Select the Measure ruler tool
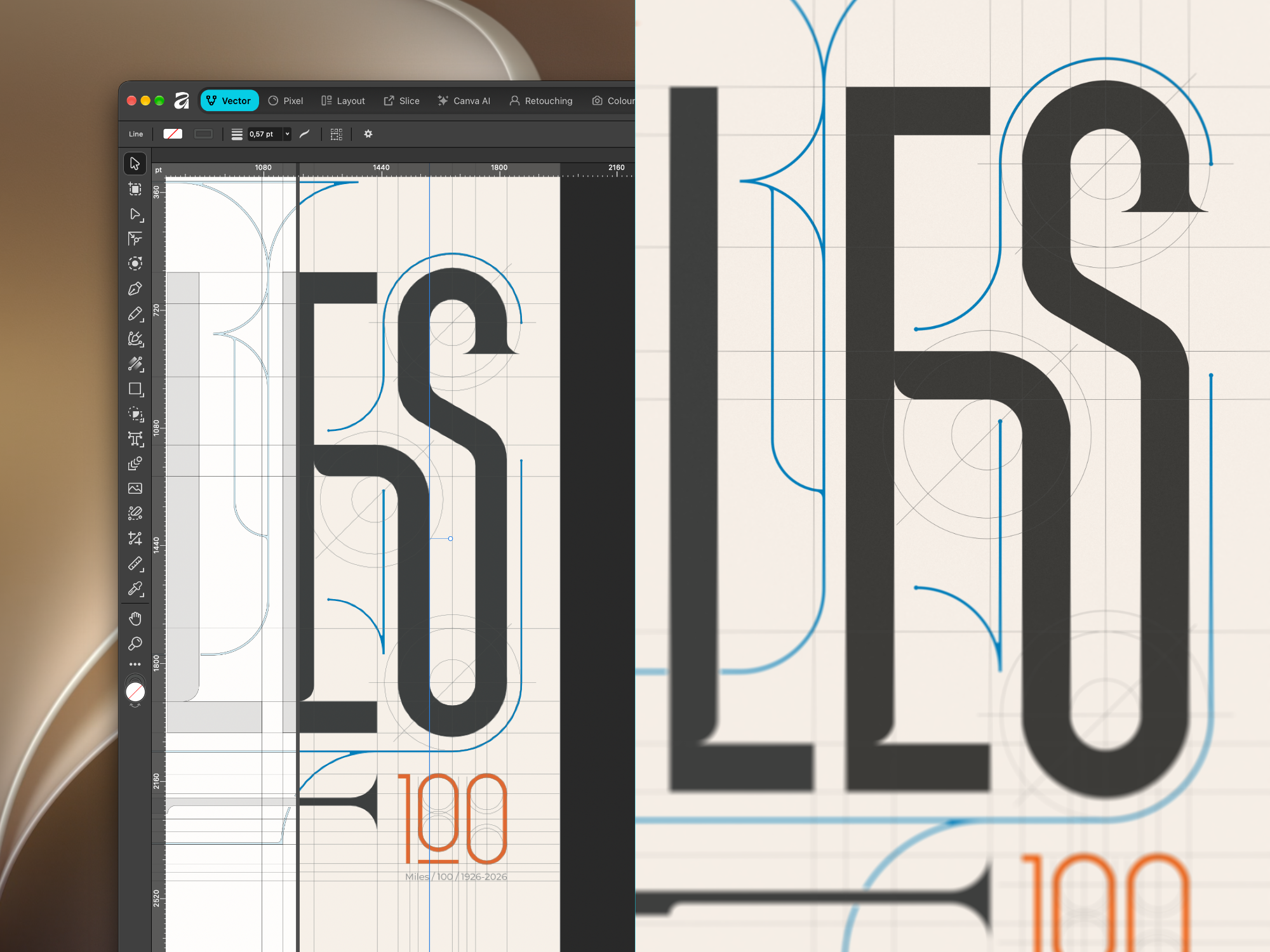Viewport: 1270px width, 952px height. click(x=135, y=564)
